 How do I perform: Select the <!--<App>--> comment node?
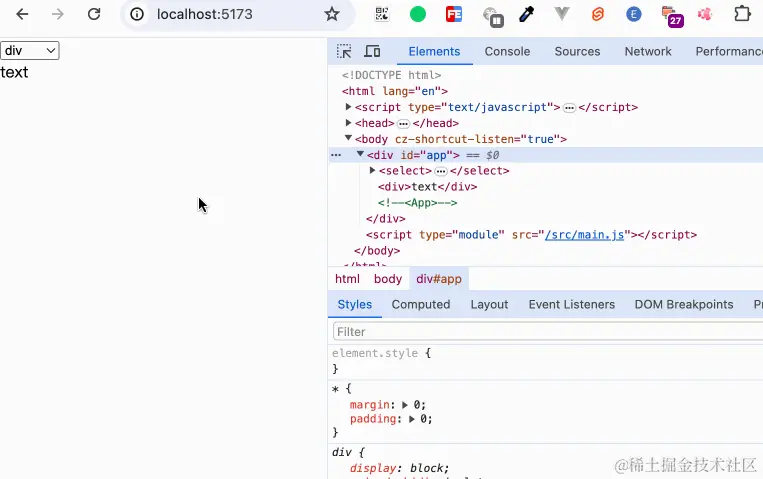coord(418,203)
